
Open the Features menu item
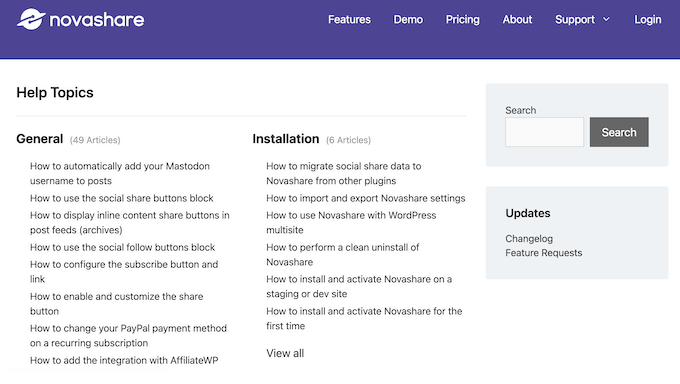click(349, 20)
